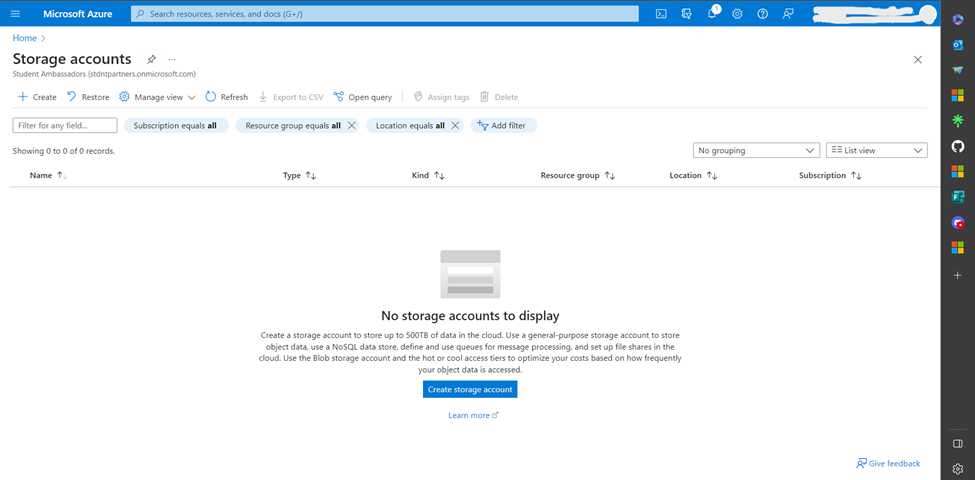
Task: Open the Learn more link
Action: click(x=473, y=415)
